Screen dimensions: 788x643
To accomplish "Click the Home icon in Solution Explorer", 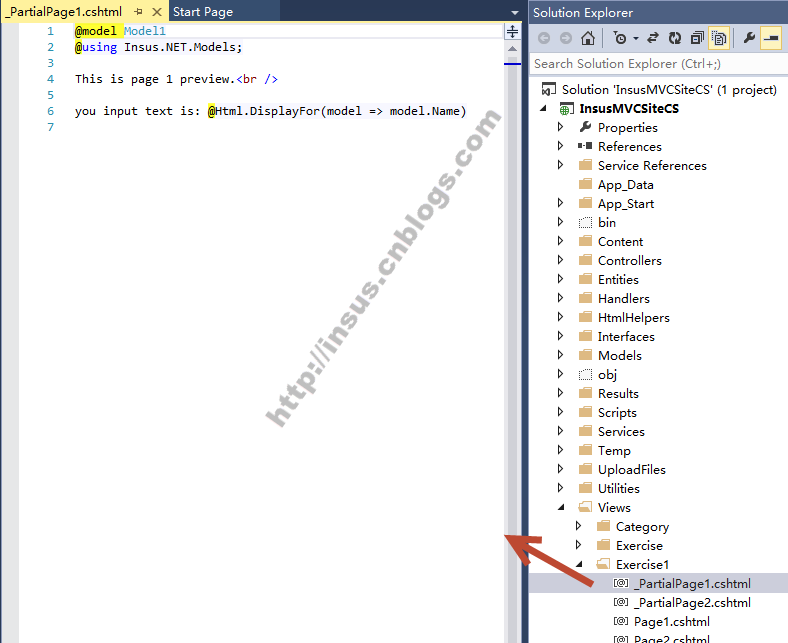I will [587, 38].
